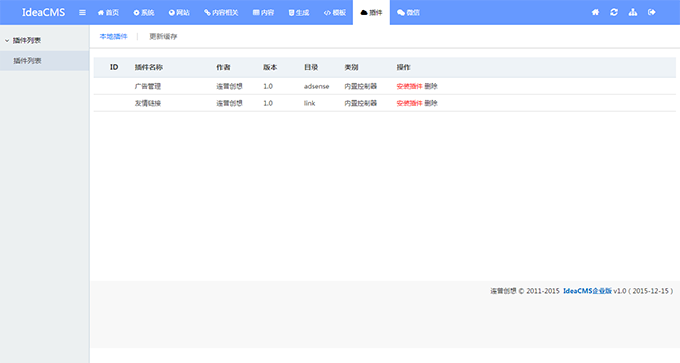Image resolution: width=680 pixels, height=363 pixels.
Task: Click the ID column header
Action: point(114,67)
